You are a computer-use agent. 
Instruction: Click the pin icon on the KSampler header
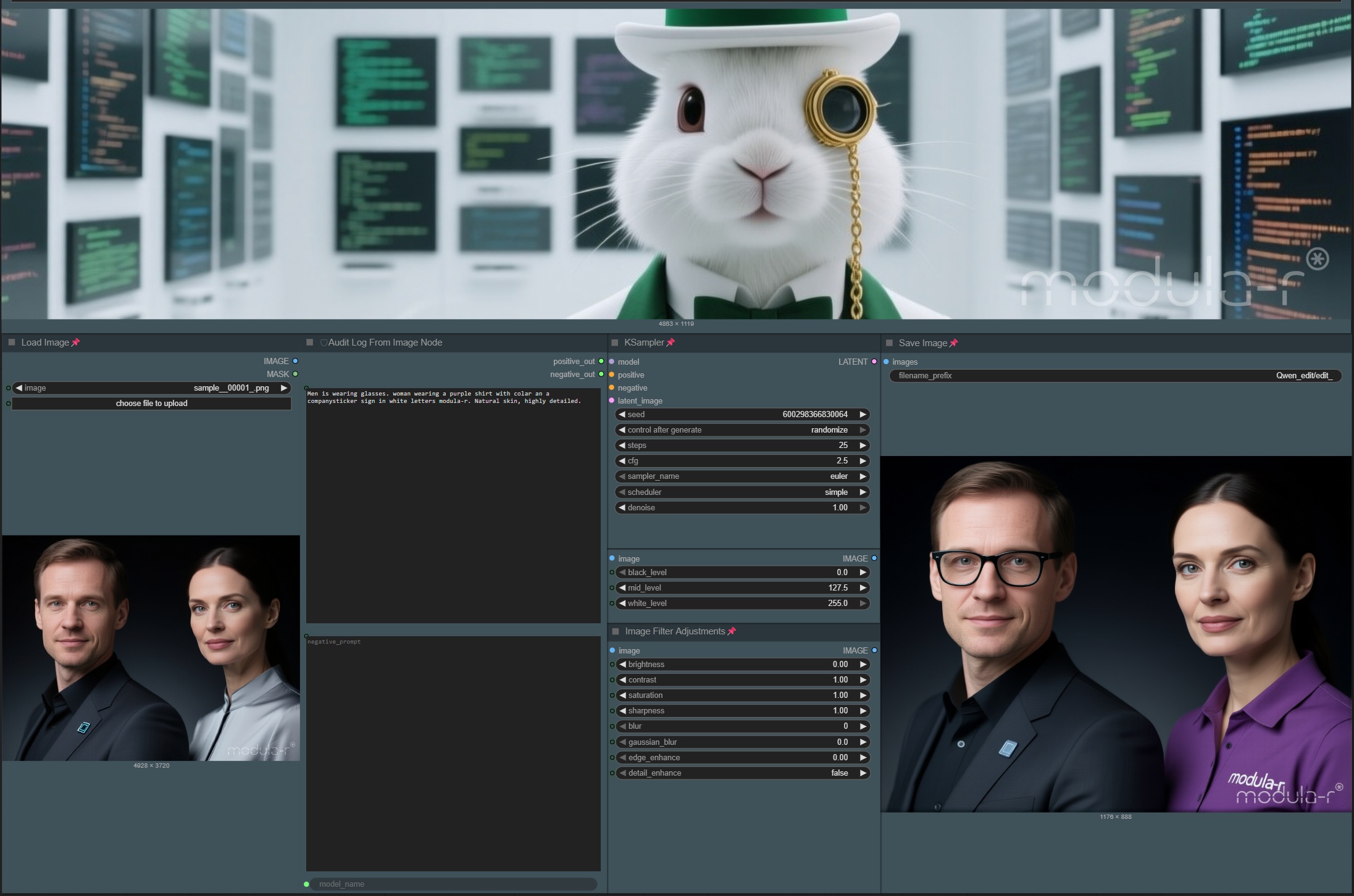[671, 342]
